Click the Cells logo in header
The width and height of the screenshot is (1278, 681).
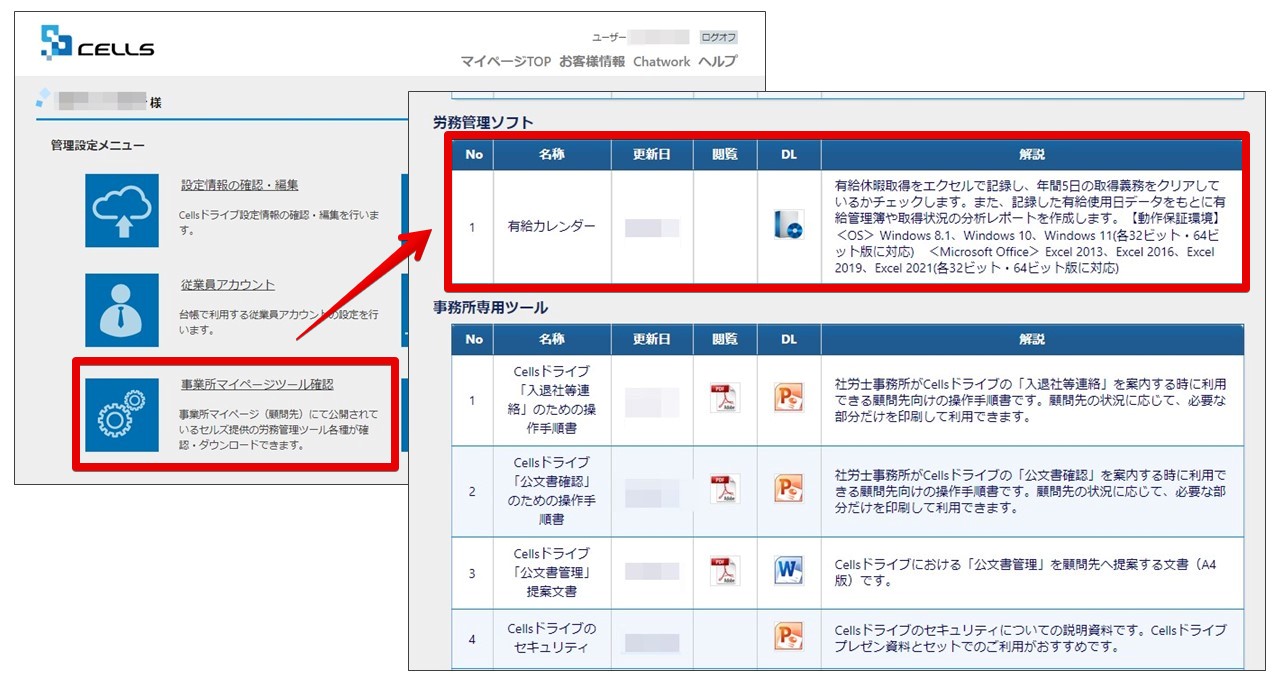[x=97, y=44]
